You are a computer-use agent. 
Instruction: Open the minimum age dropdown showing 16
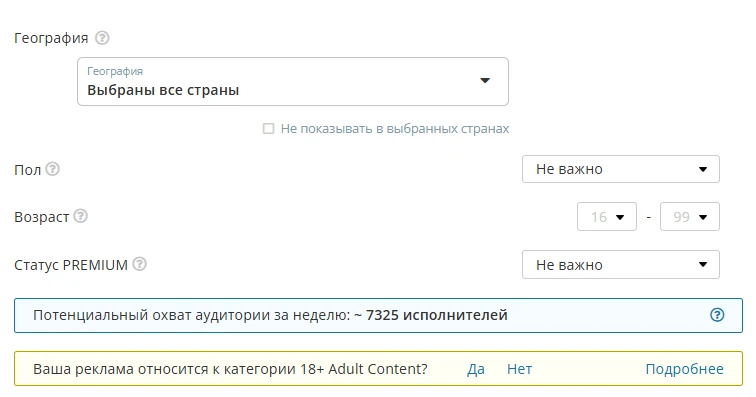click(607, 217)
